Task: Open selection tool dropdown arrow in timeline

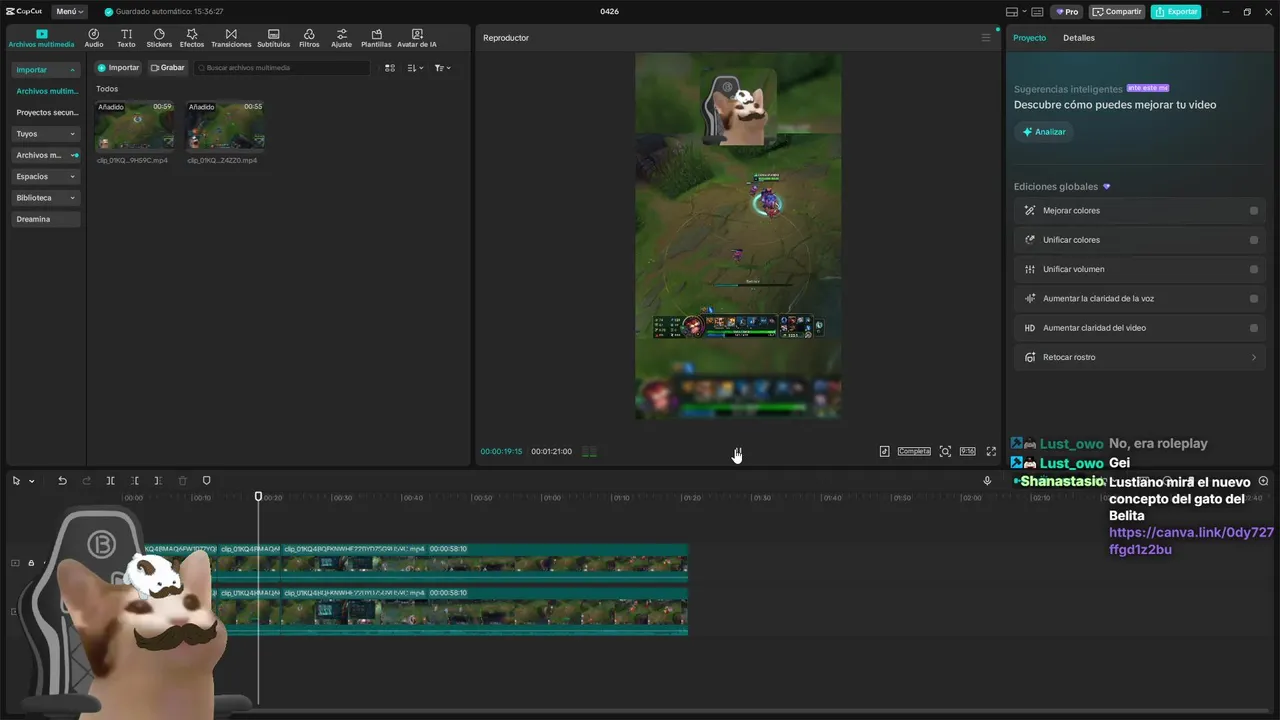Action: tap(32, 481)
